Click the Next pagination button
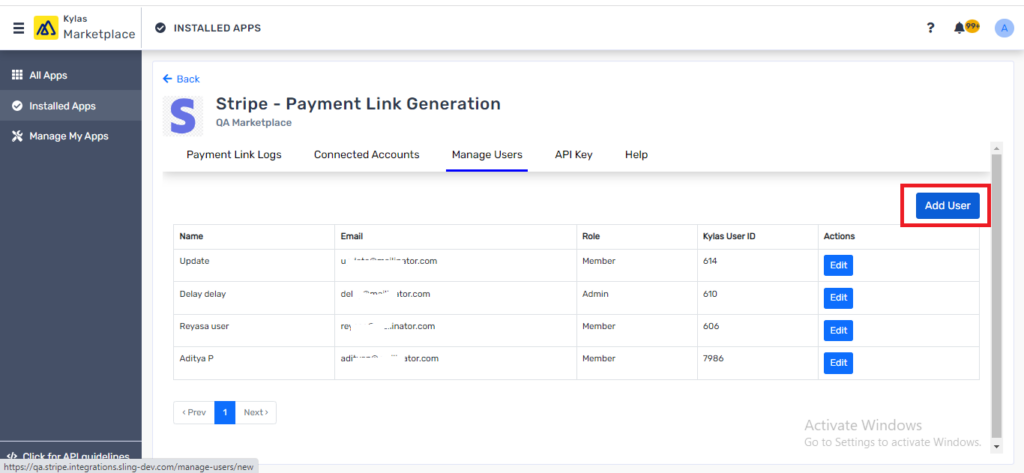Image resolution: width=1024 pixels, height=473 pixels. (256, 412)
